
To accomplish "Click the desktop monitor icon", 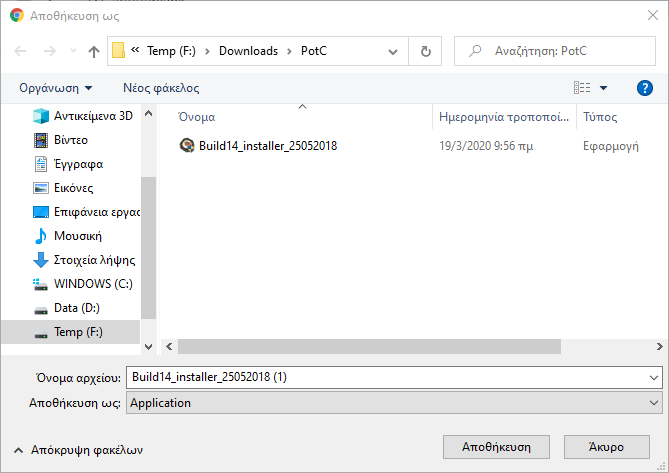I will point(41,212).
